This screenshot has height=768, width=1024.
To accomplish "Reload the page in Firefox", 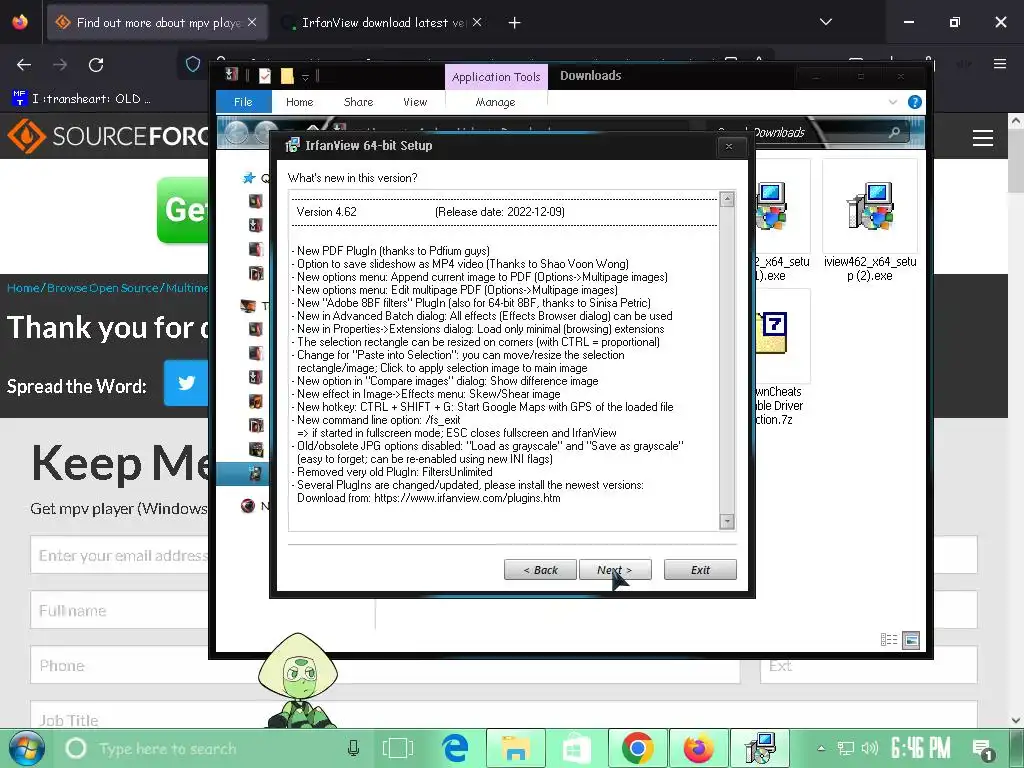I will (x=96, y=65).
